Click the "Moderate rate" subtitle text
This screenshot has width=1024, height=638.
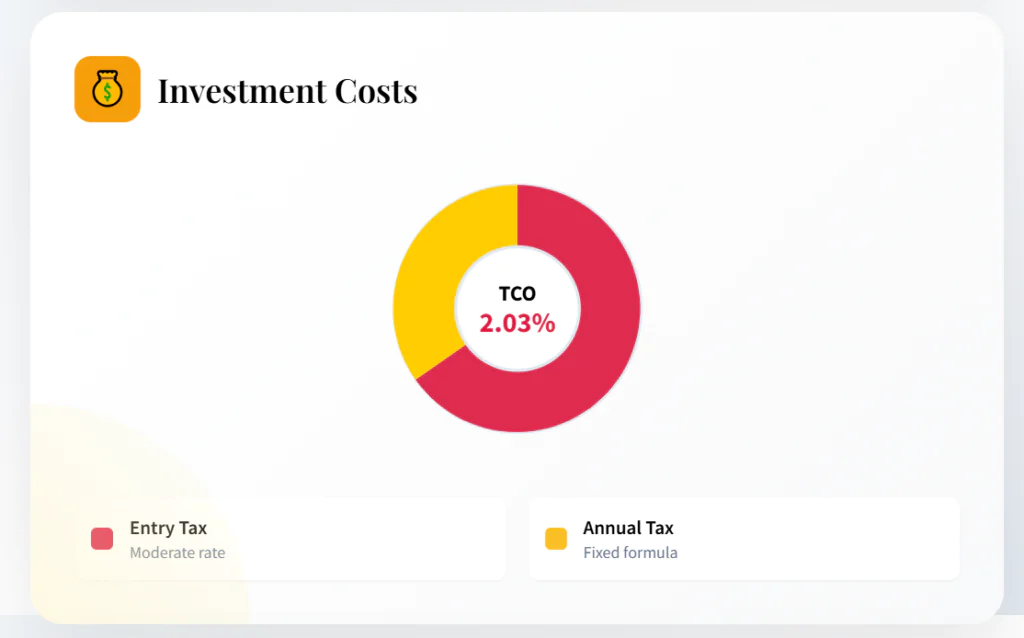pos(177,553)
